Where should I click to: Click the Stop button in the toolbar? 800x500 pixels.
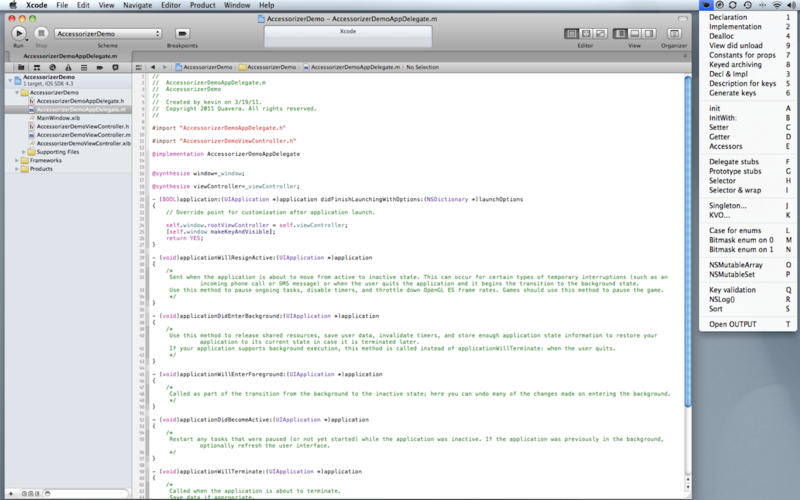click(x=41, y=33)
